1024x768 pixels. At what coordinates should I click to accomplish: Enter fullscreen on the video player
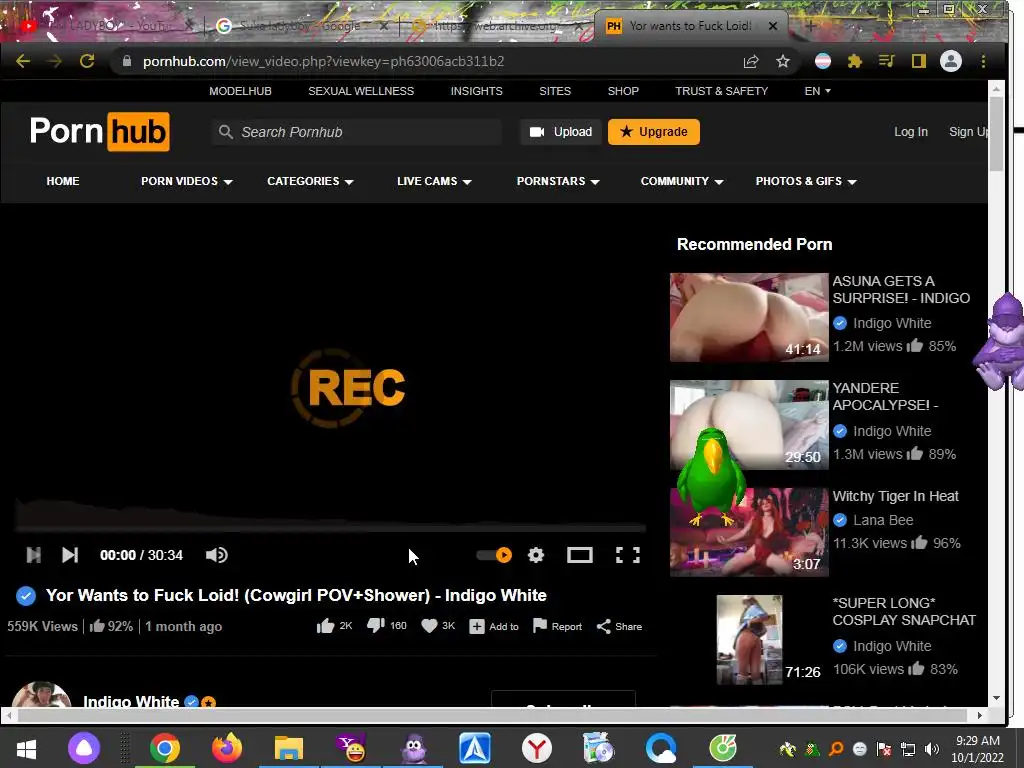[x=628, y=555]
